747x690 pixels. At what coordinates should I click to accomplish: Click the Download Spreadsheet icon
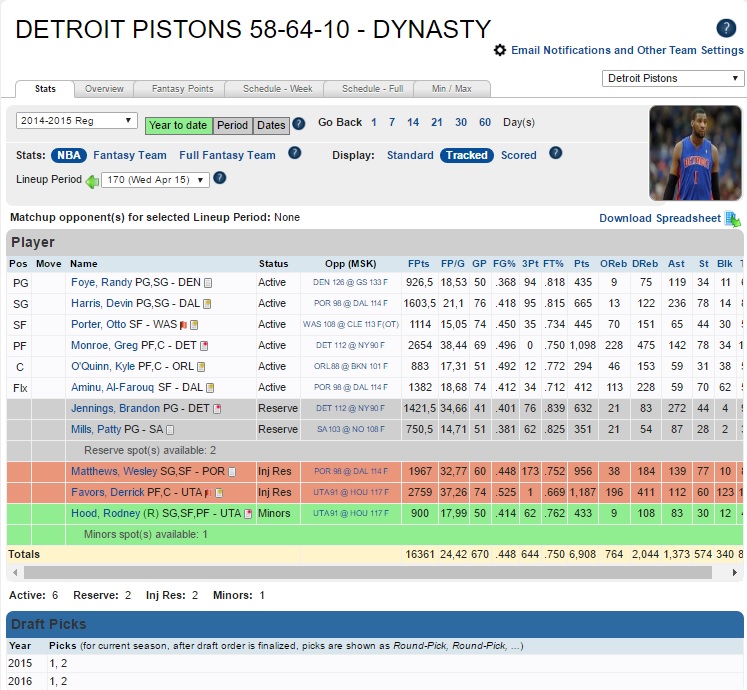coord(733,219)
